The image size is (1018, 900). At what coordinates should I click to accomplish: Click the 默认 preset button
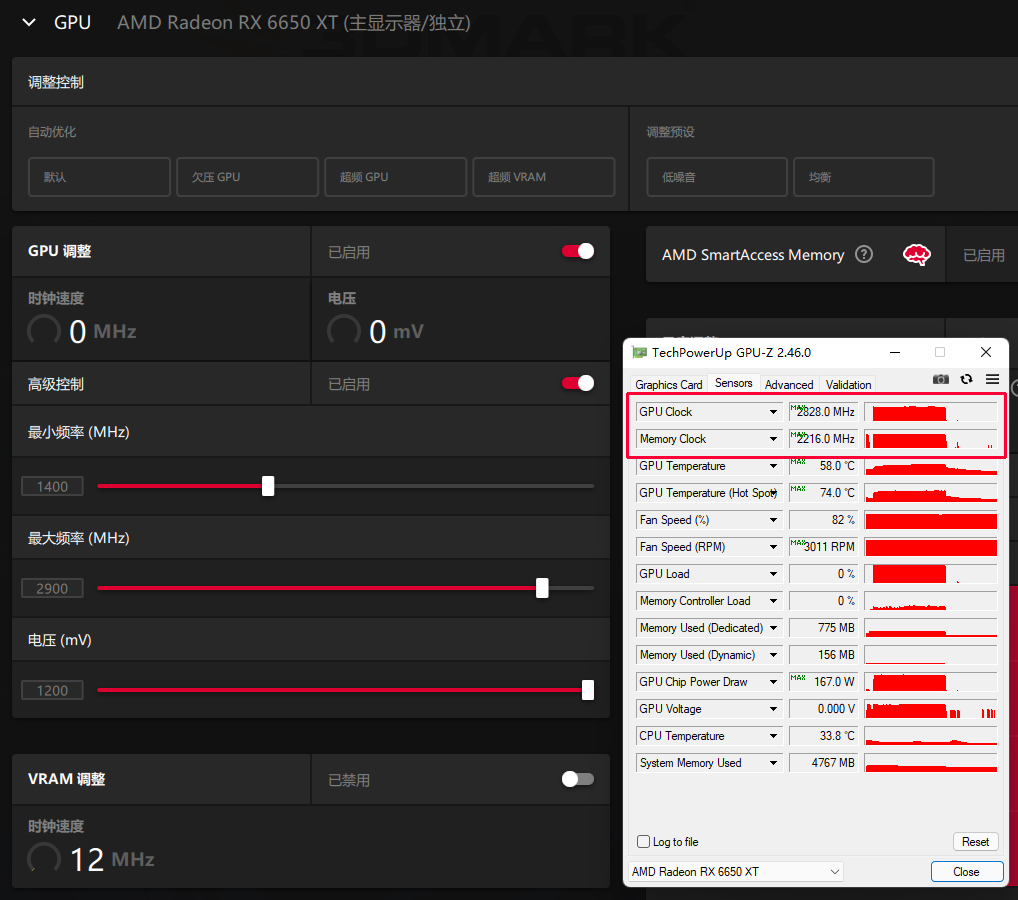[x=99, y=177]
